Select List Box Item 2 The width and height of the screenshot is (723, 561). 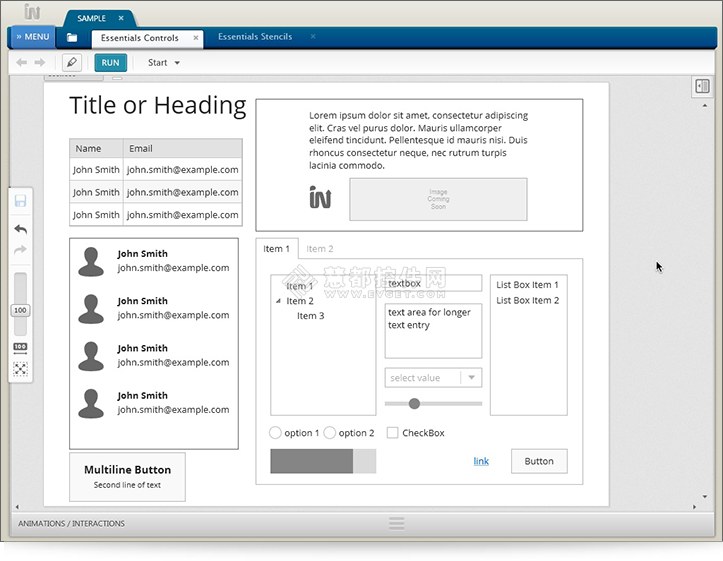pyautogui.click(x=527, y=301)
